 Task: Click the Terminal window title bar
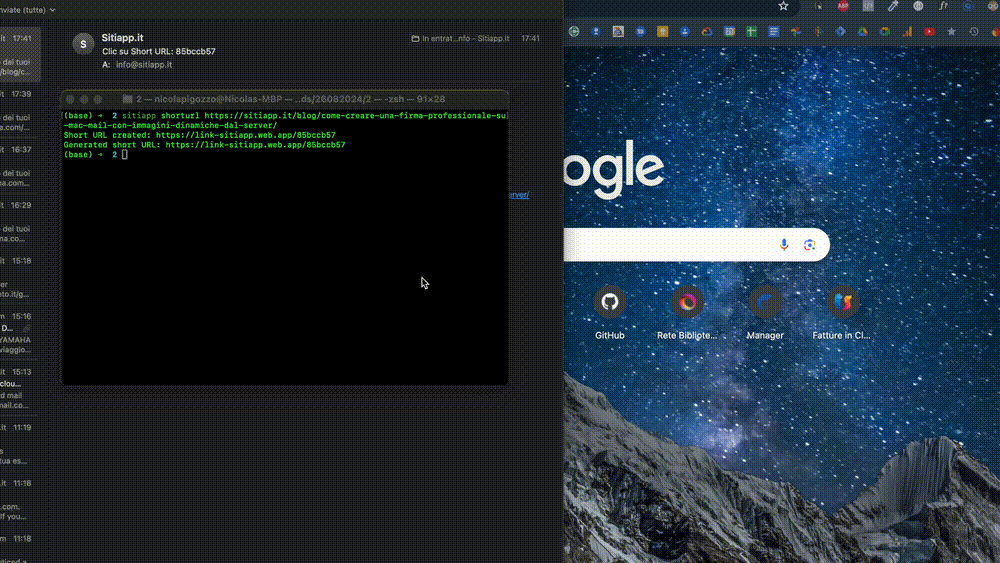[x=284, y=99]
